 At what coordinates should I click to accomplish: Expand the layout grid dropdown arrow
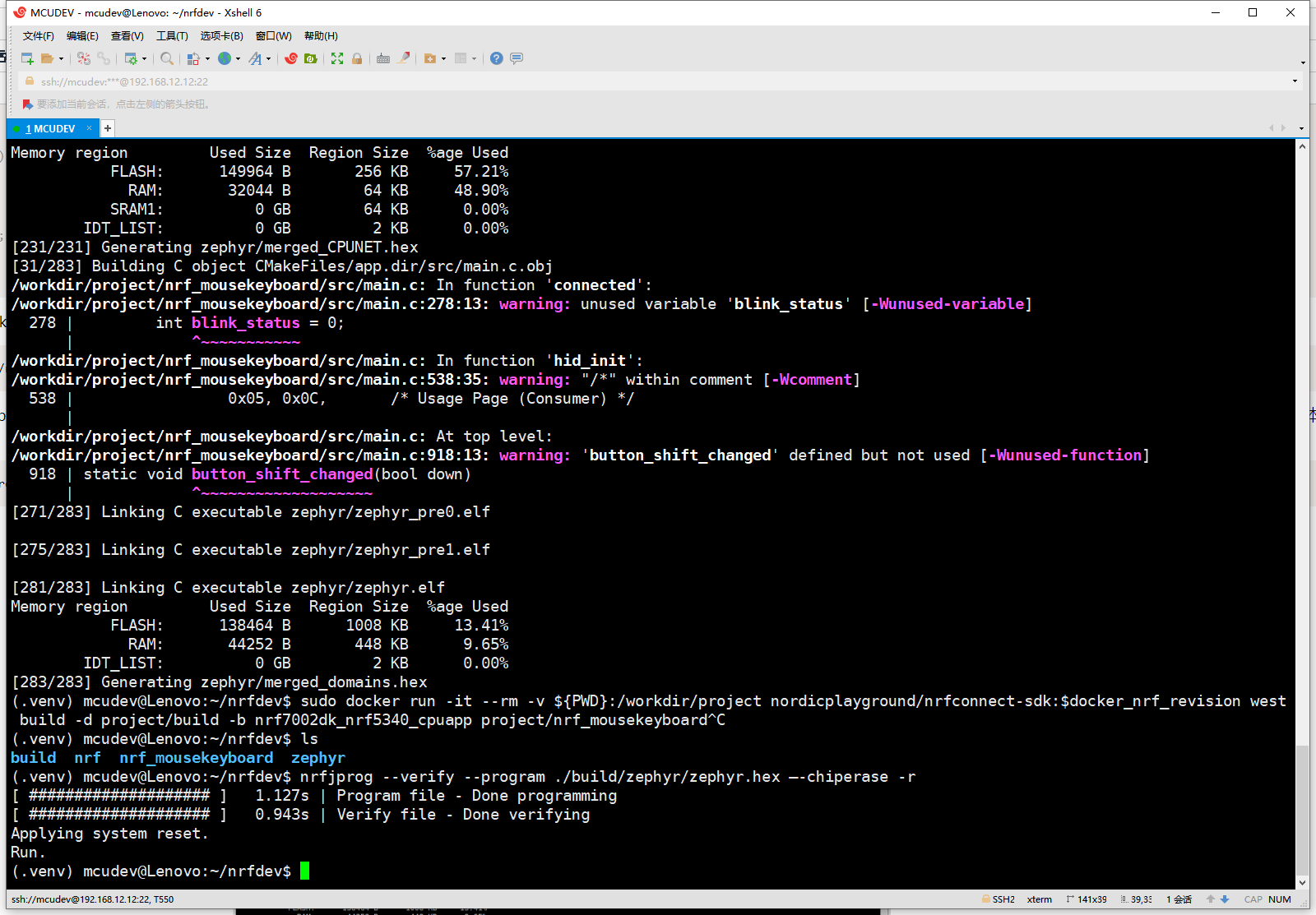pos(474,58)
